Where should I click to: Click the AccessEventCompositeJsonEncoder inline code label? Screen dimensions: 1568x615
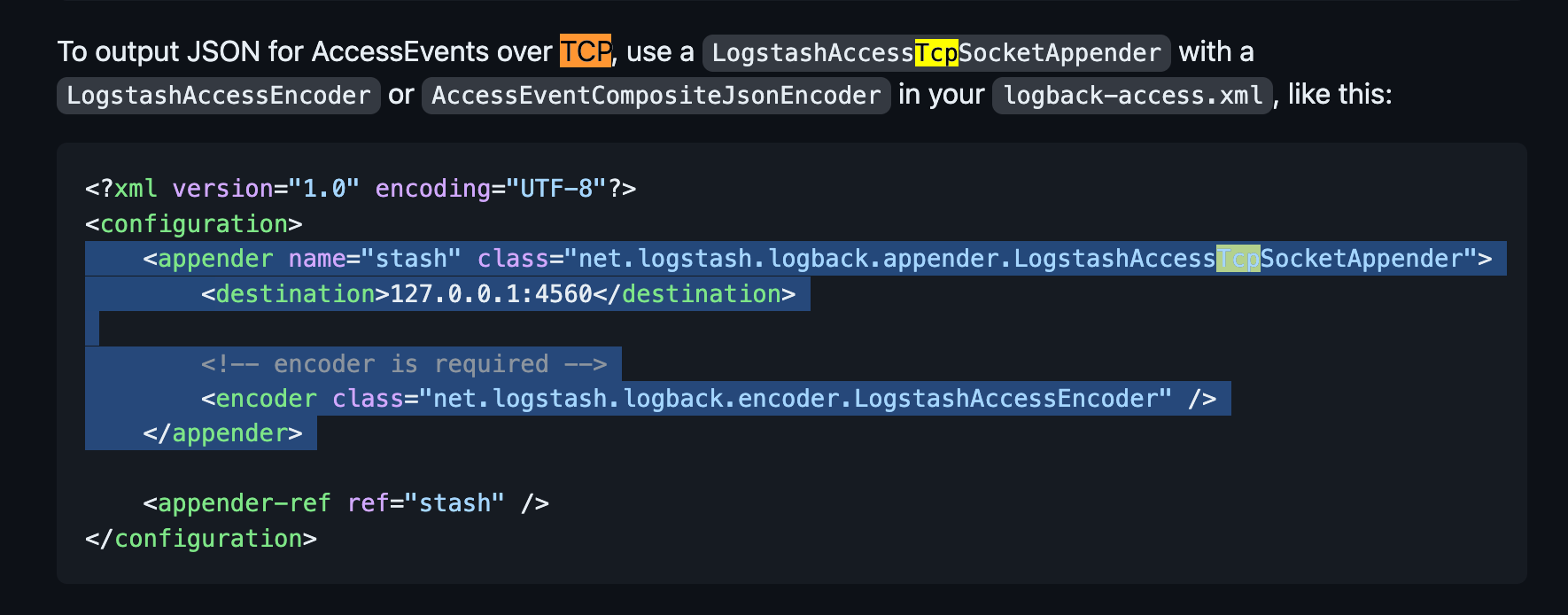(656, 96)
